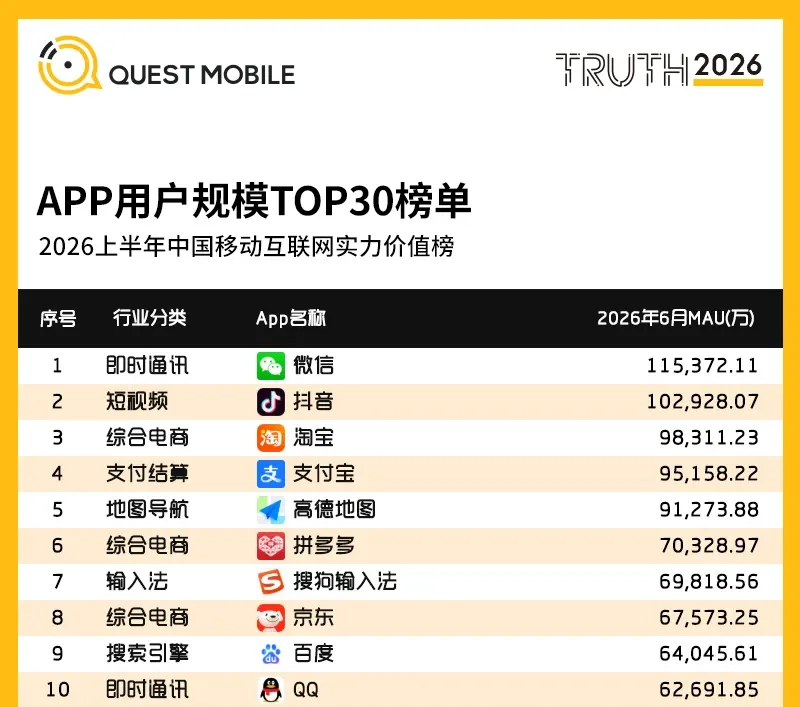Click the Sogou Input app icon

pos(270,582)
